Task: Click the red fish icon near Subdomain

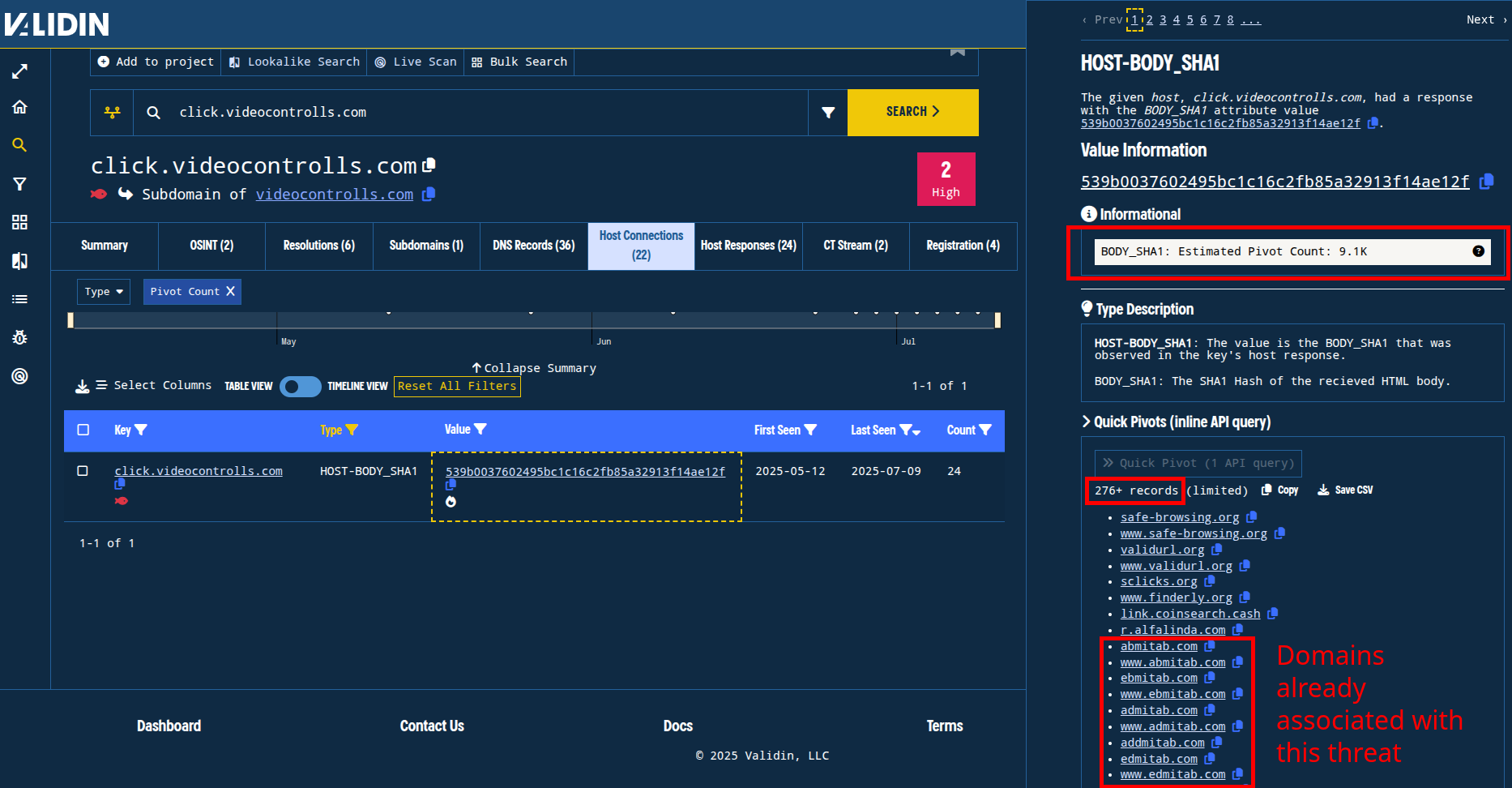Action: (x=99, y=194)
